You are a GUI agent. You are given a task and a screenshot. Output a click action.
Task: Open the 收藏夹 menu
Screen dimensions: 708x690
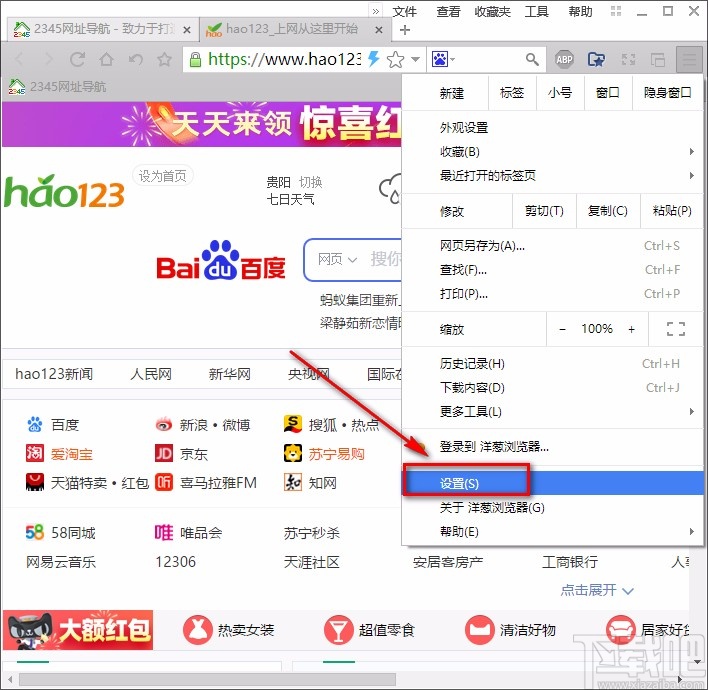click(x=492, y=11)
